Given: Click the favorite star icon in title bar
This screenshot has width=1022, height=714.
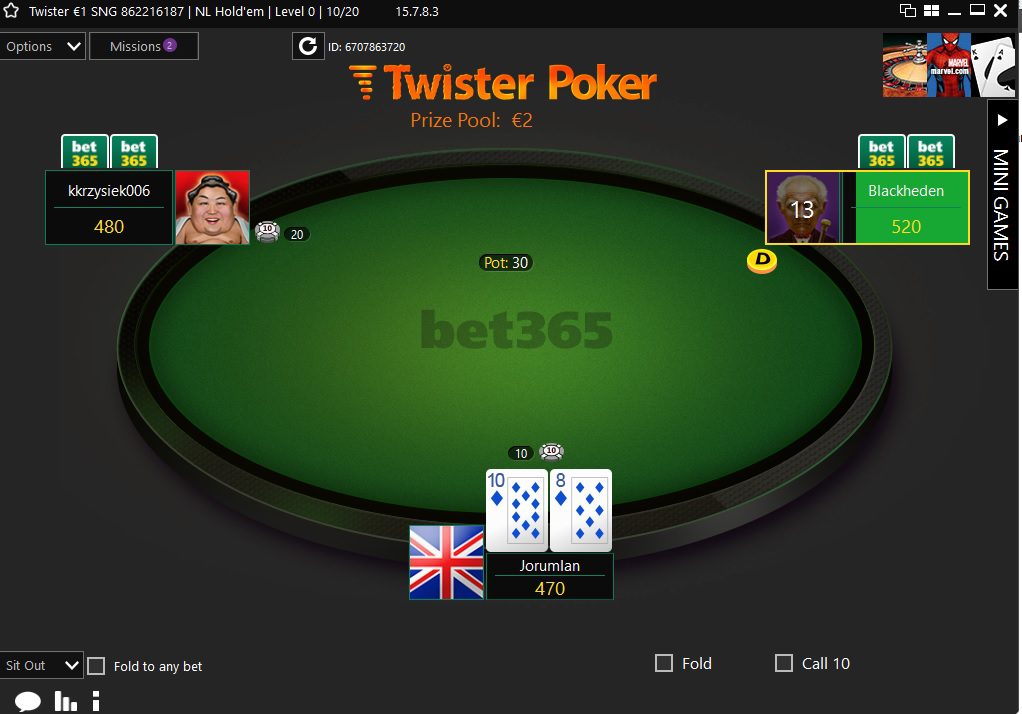Looking at the screenshot, I should pos(11,11).
